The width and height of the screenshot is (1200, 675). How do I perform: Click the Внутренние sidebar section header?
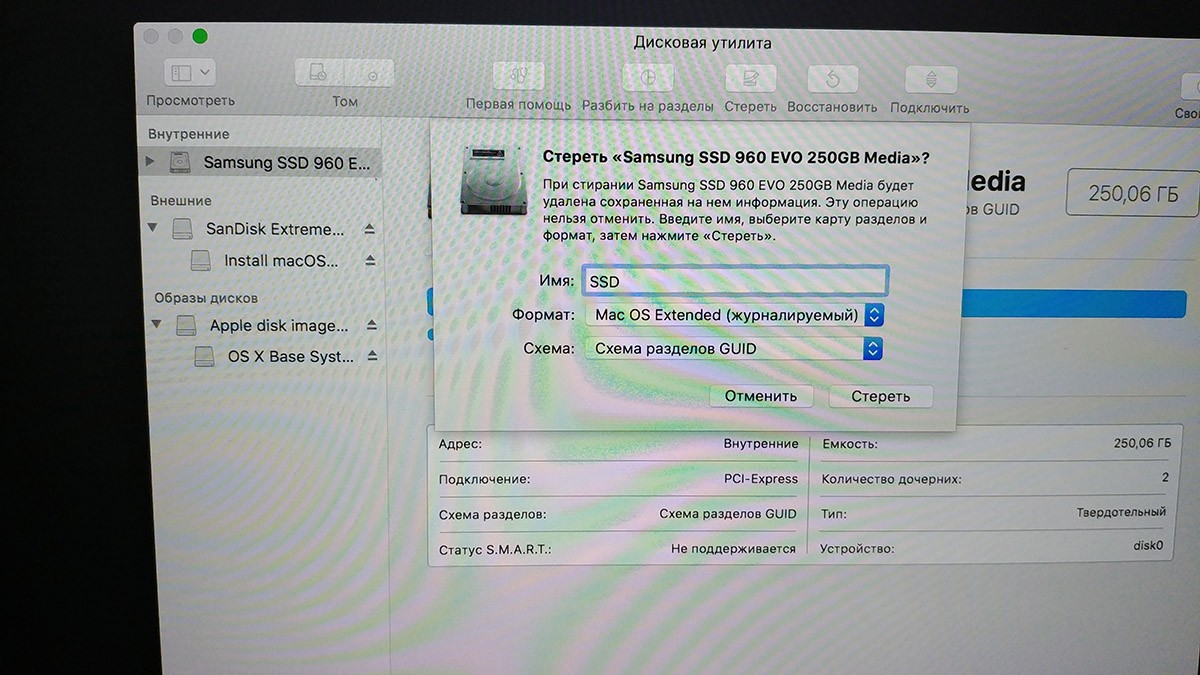[x=189, y=134]
